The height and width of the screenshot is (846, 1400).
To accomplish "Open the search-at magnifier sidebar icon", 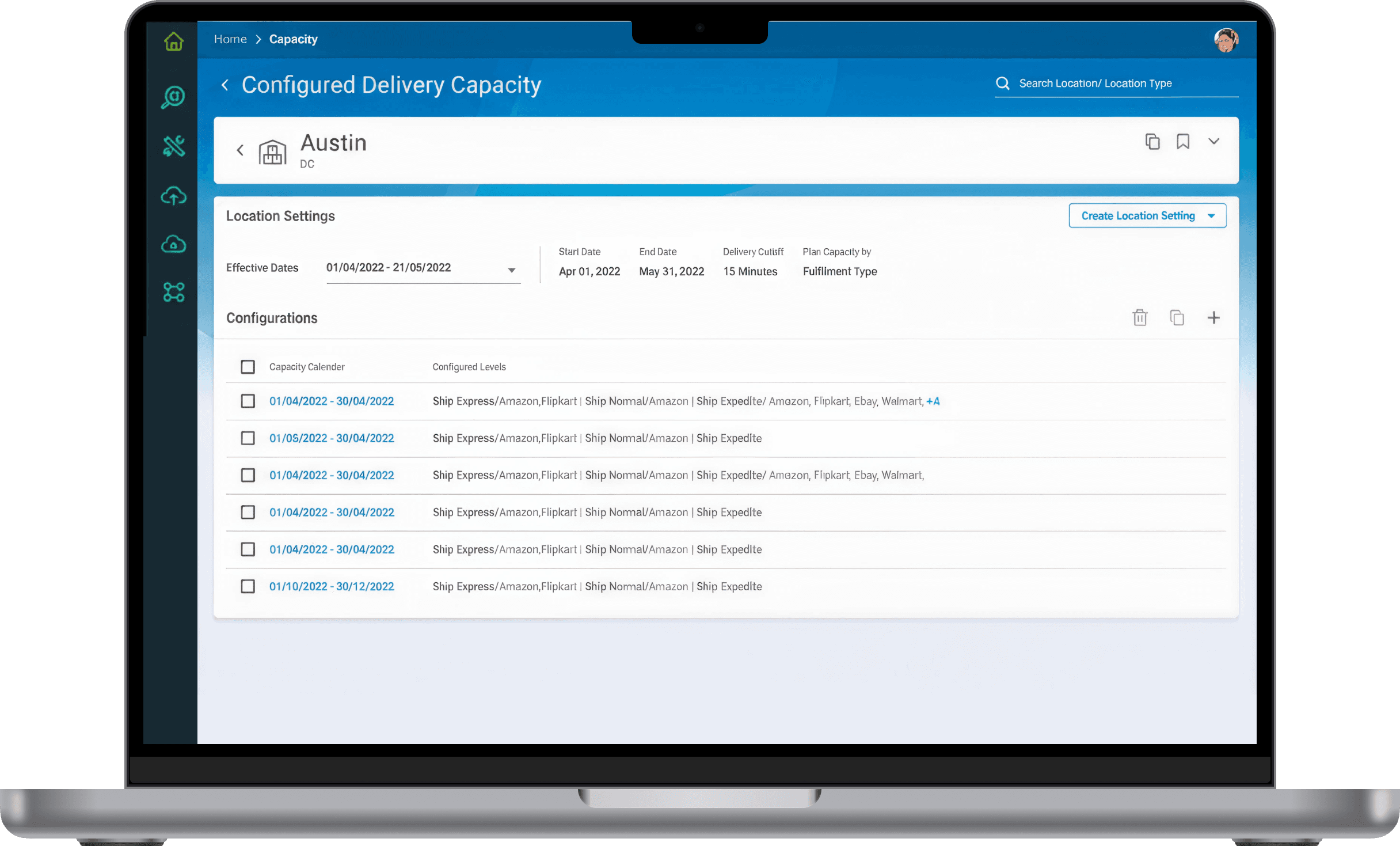I will pyautogui.click(x=173, y=97).
